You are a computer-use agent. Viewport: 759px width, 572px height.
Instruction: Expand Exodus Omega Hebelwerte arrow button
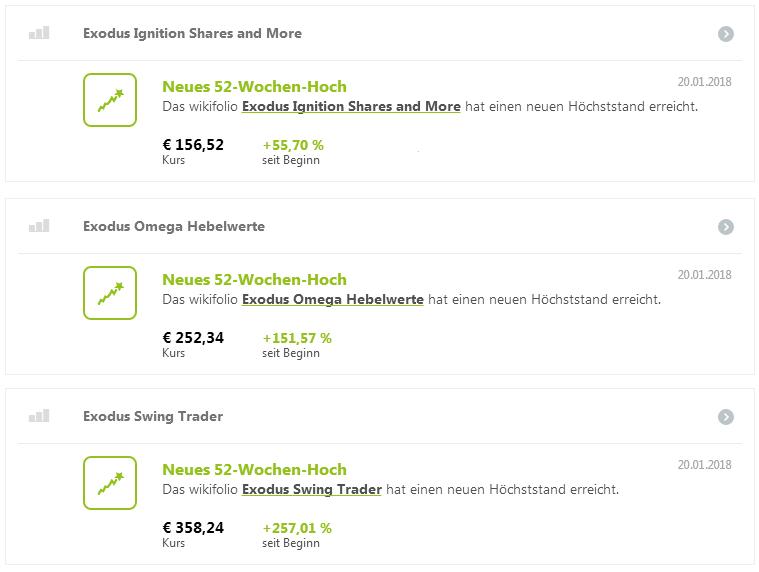click(726, 227)
